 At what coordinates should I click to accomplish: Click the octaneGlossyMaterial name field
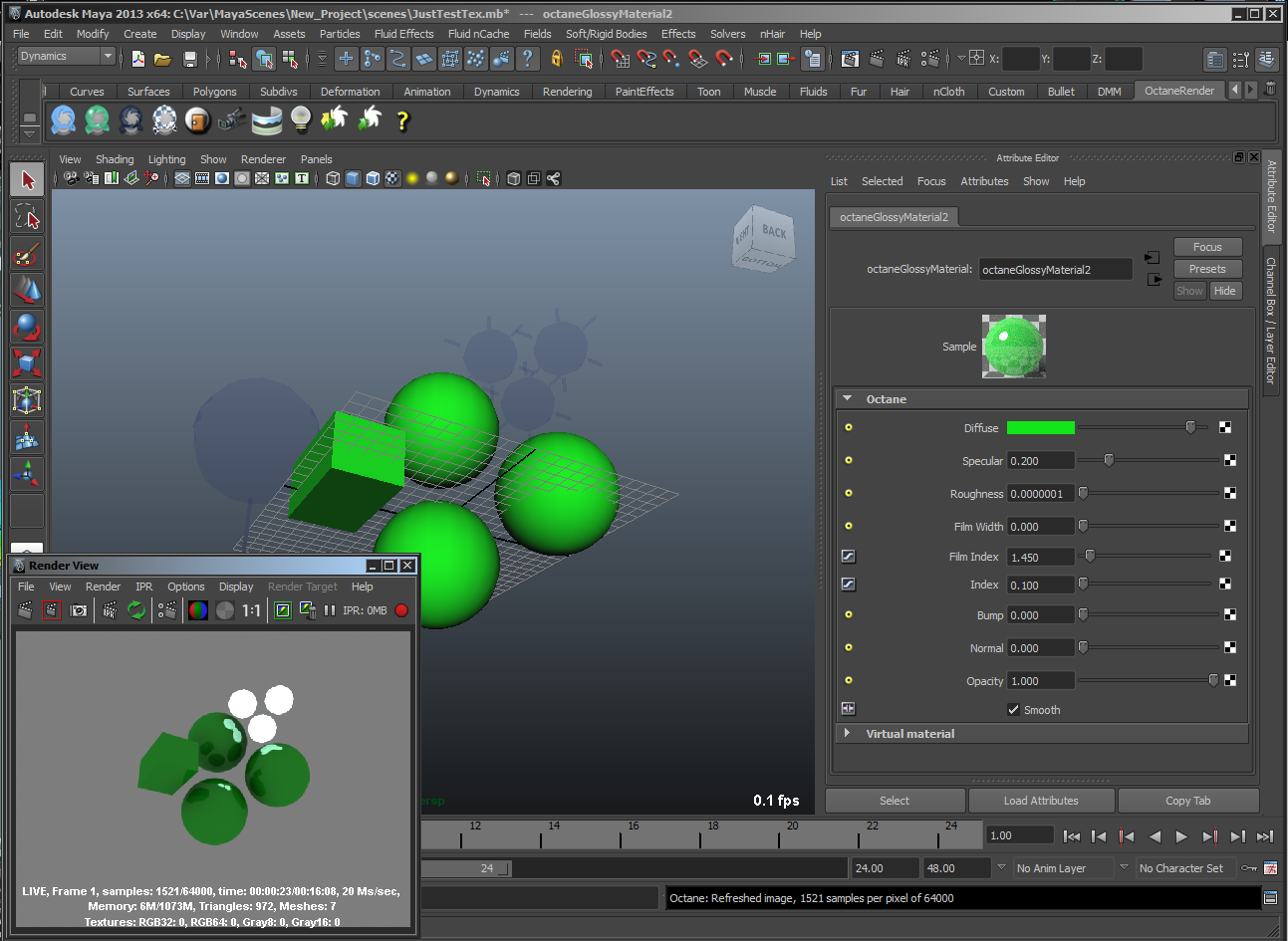[x=1056, y=269]
